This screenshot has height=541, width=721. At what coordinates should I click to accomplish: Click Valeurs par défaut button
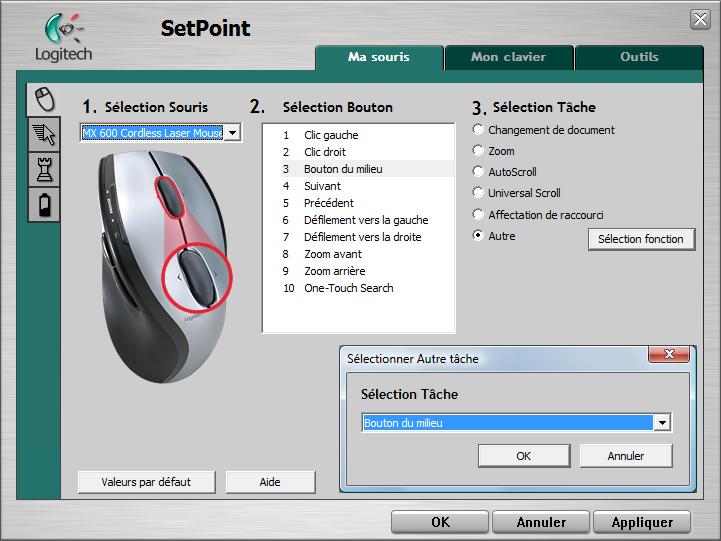pyautogui.click(x=146, y=482)
